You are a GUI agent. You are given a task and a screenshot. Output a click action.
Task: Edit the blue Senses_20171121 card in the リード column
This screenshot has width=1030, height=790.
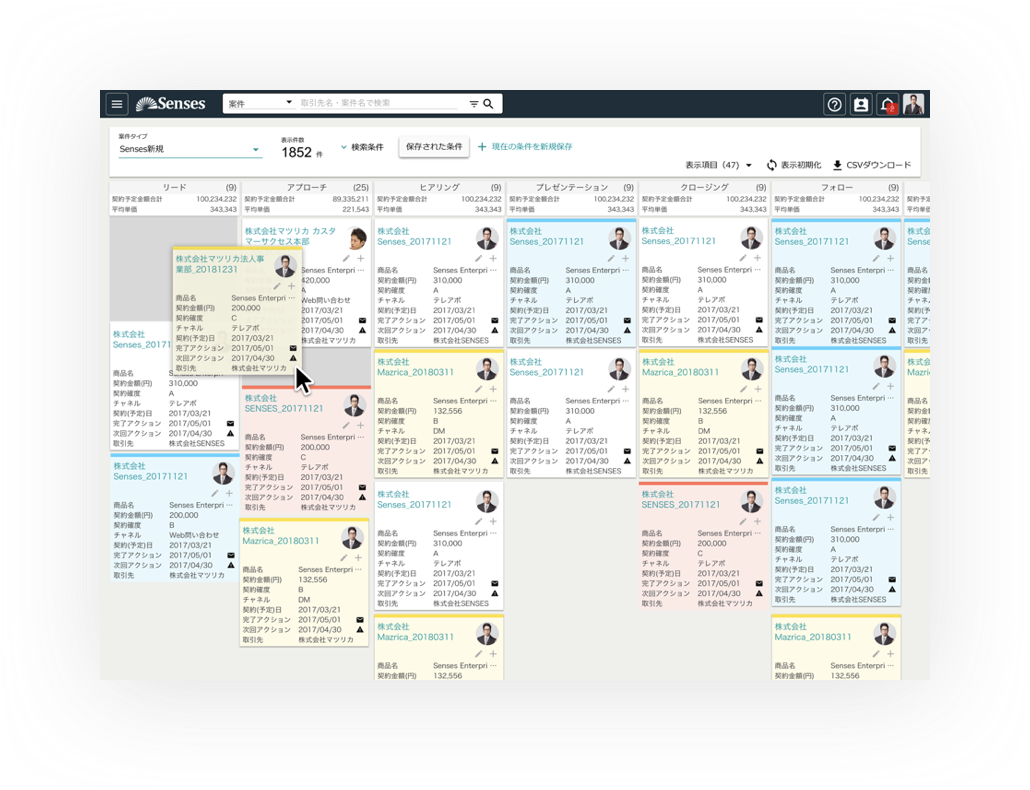point(215,493)
